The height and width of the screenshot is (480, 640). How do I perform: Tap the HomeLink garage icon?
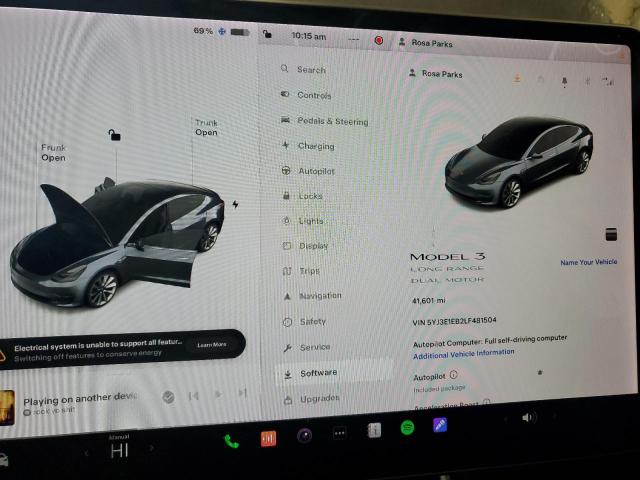[540, 80]
